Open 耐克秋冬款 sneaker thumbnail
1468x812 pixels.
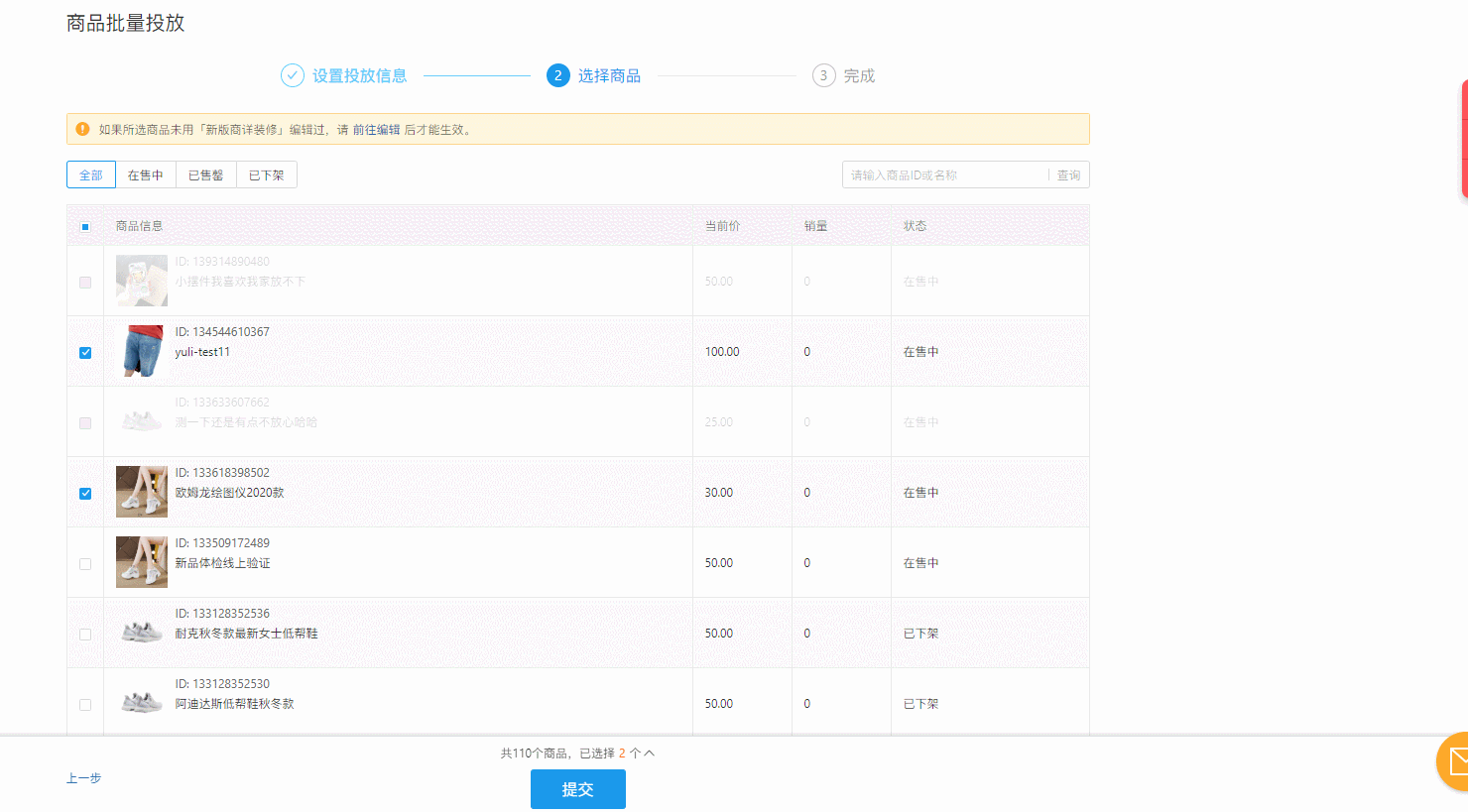(142, 633)
